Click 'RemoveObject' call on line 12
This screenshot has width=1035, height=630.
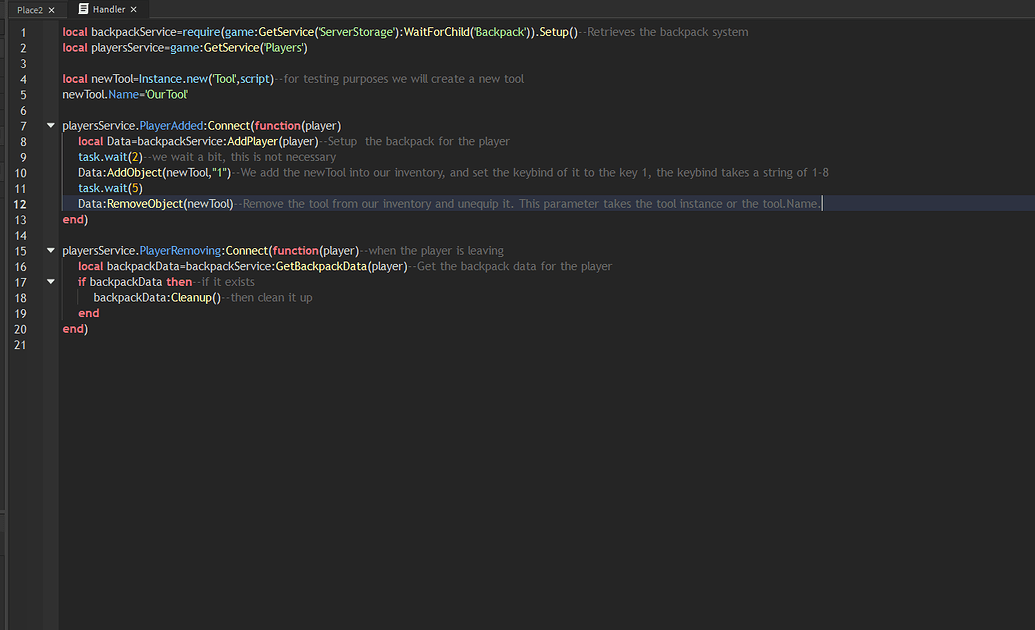(145, 204)
